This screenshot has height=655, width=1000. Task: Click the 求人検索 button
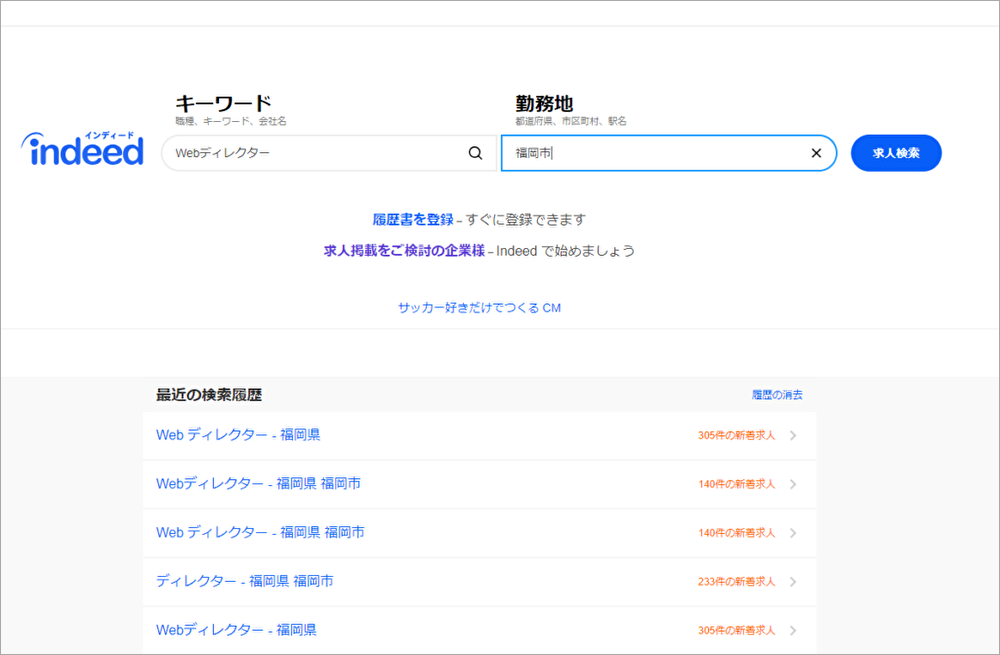(896, 153)
